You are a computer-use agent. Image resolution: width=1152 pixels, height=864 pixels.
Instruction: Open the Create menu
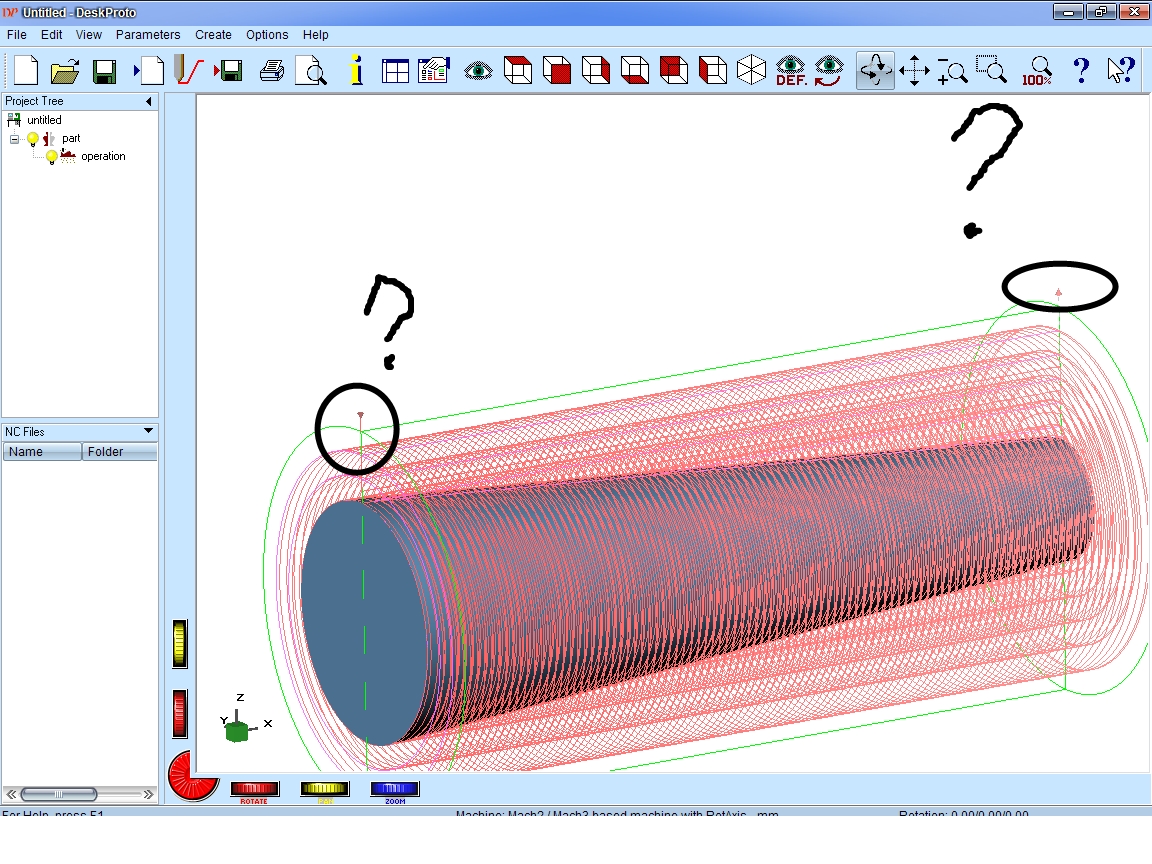213,34
